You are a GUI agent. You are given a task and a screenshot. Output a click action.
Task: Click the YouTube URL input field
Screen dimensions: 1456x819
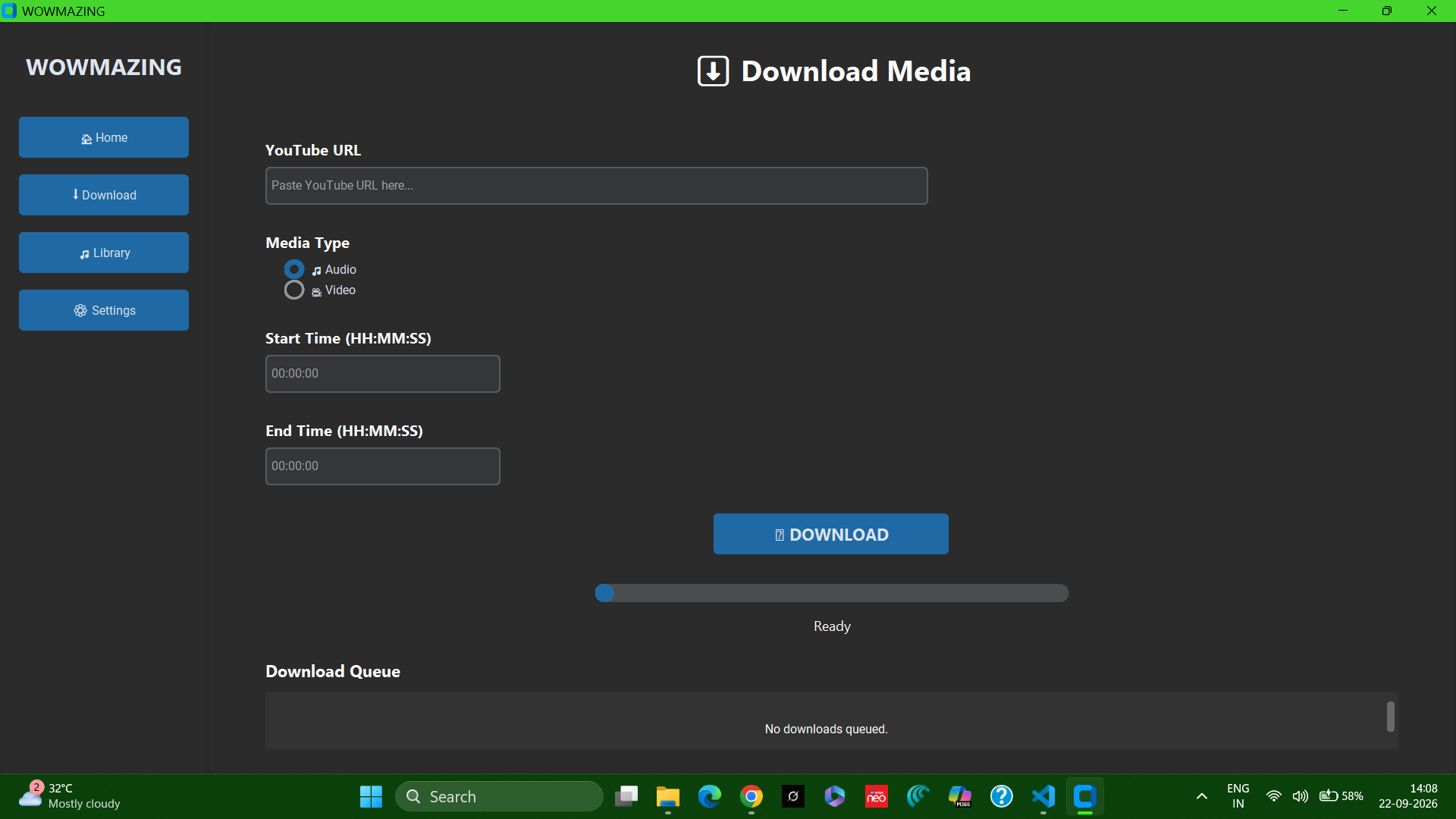point(596,186)
